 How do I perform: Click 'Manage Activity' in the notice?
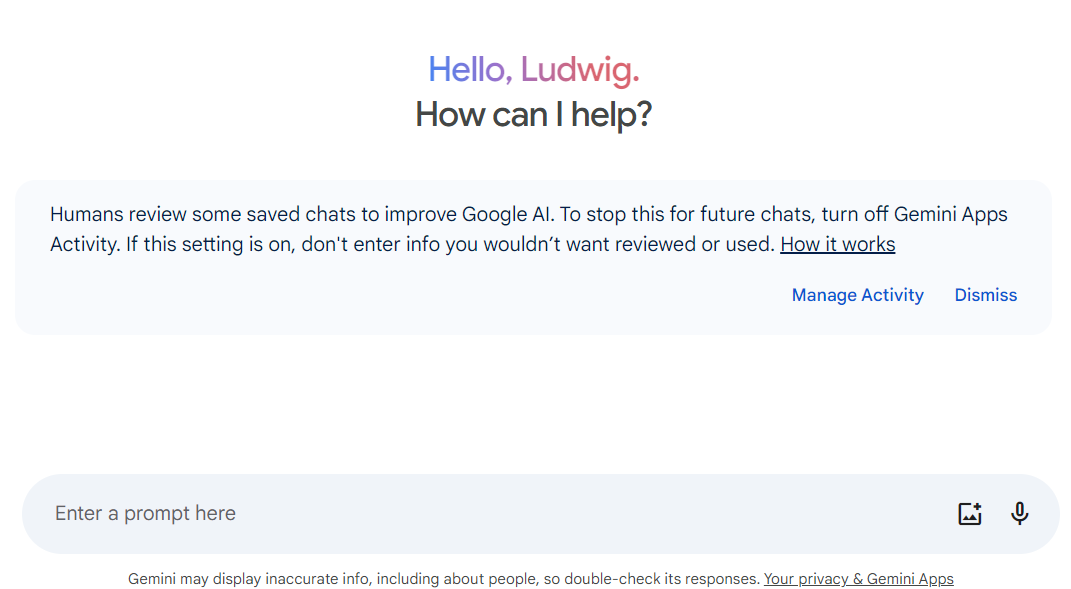point(857,294)
